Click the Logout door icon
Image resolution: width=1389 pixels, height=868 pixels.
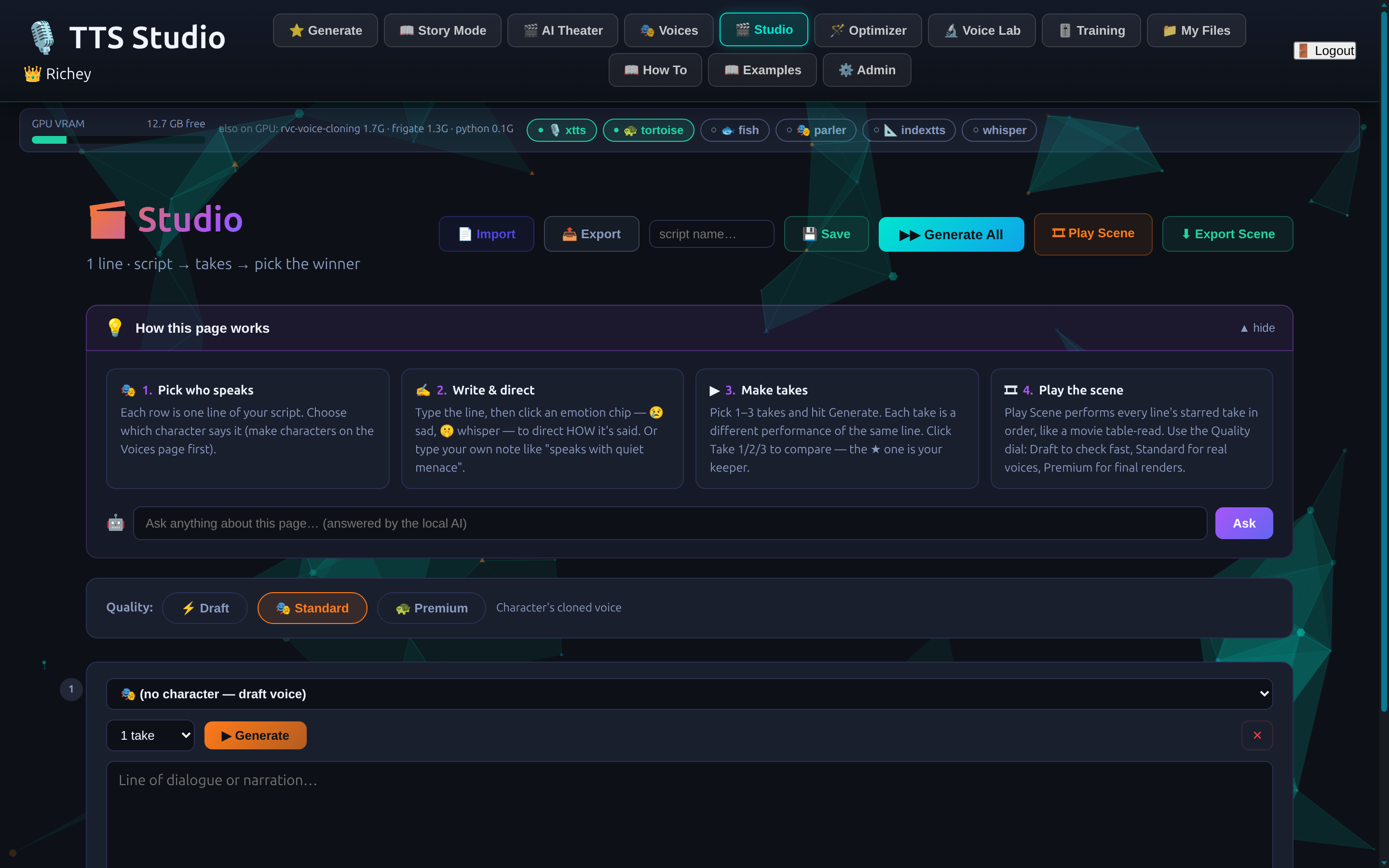(1304, 51)
